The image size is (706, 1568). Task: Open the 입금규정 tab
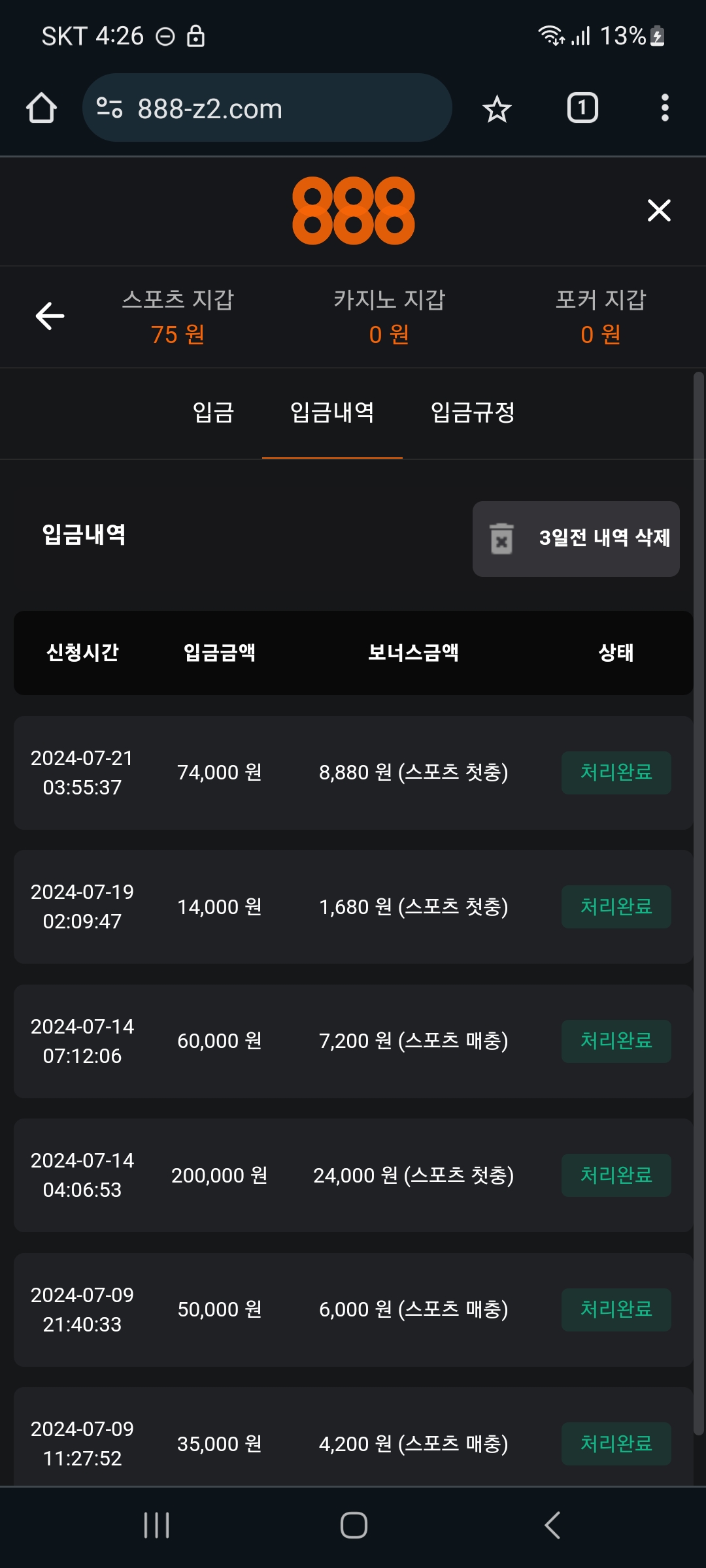[x=473, y=412]
